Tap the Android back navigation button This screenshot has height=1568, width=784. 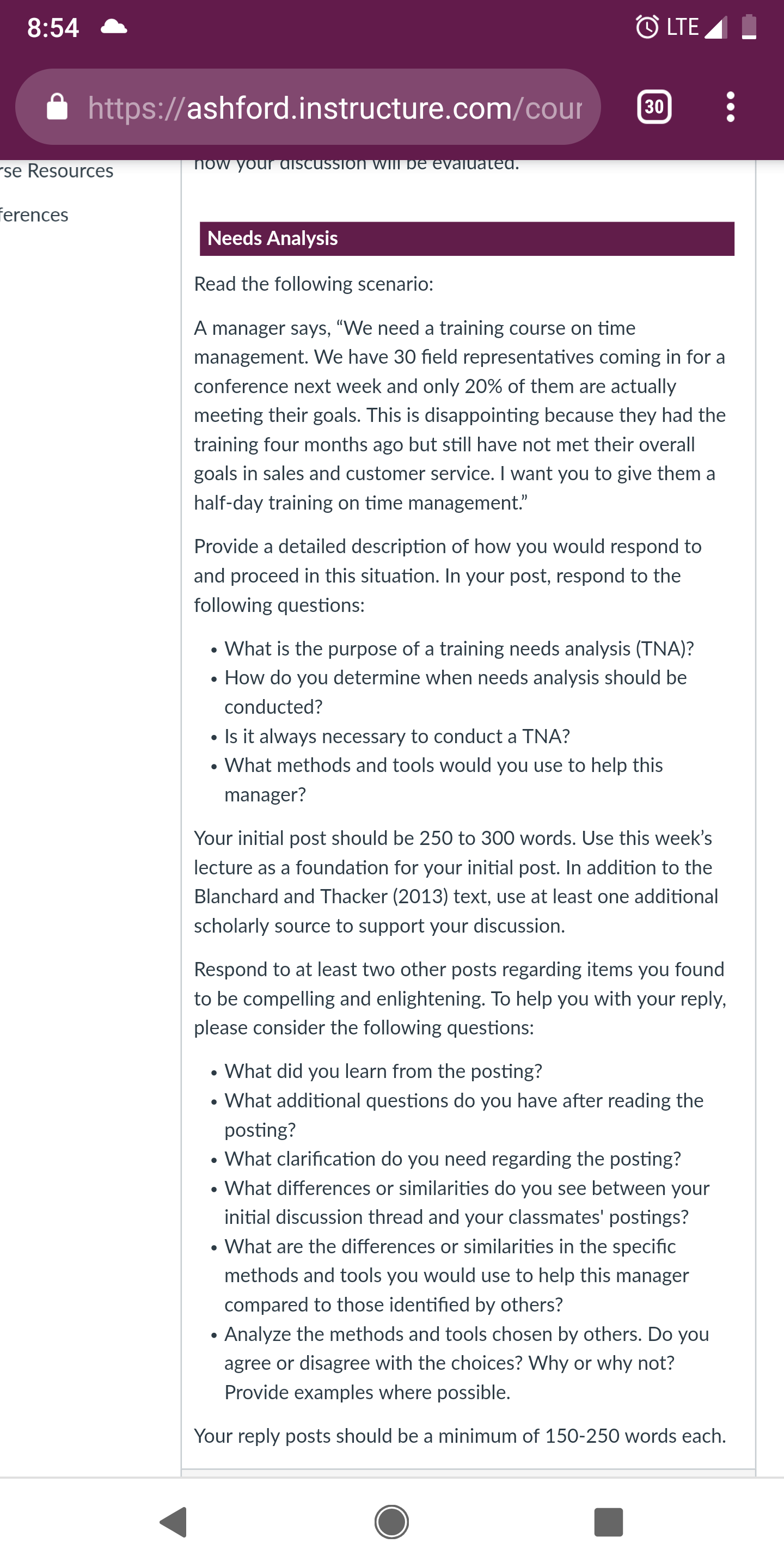pyautogui.click(x=174, y=1522)
